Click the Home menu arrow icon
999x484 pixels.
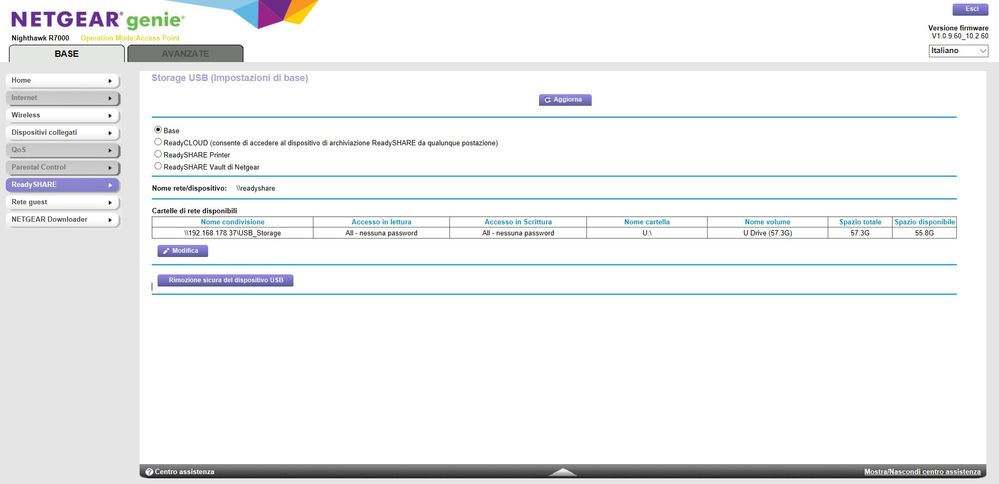(x=109, y=80)
